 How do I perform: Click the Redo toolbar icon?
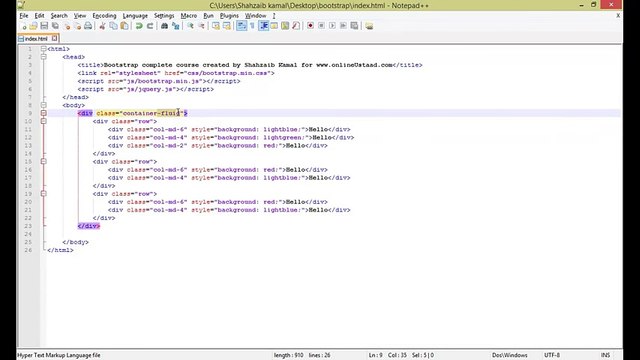(x=150, y=26)
